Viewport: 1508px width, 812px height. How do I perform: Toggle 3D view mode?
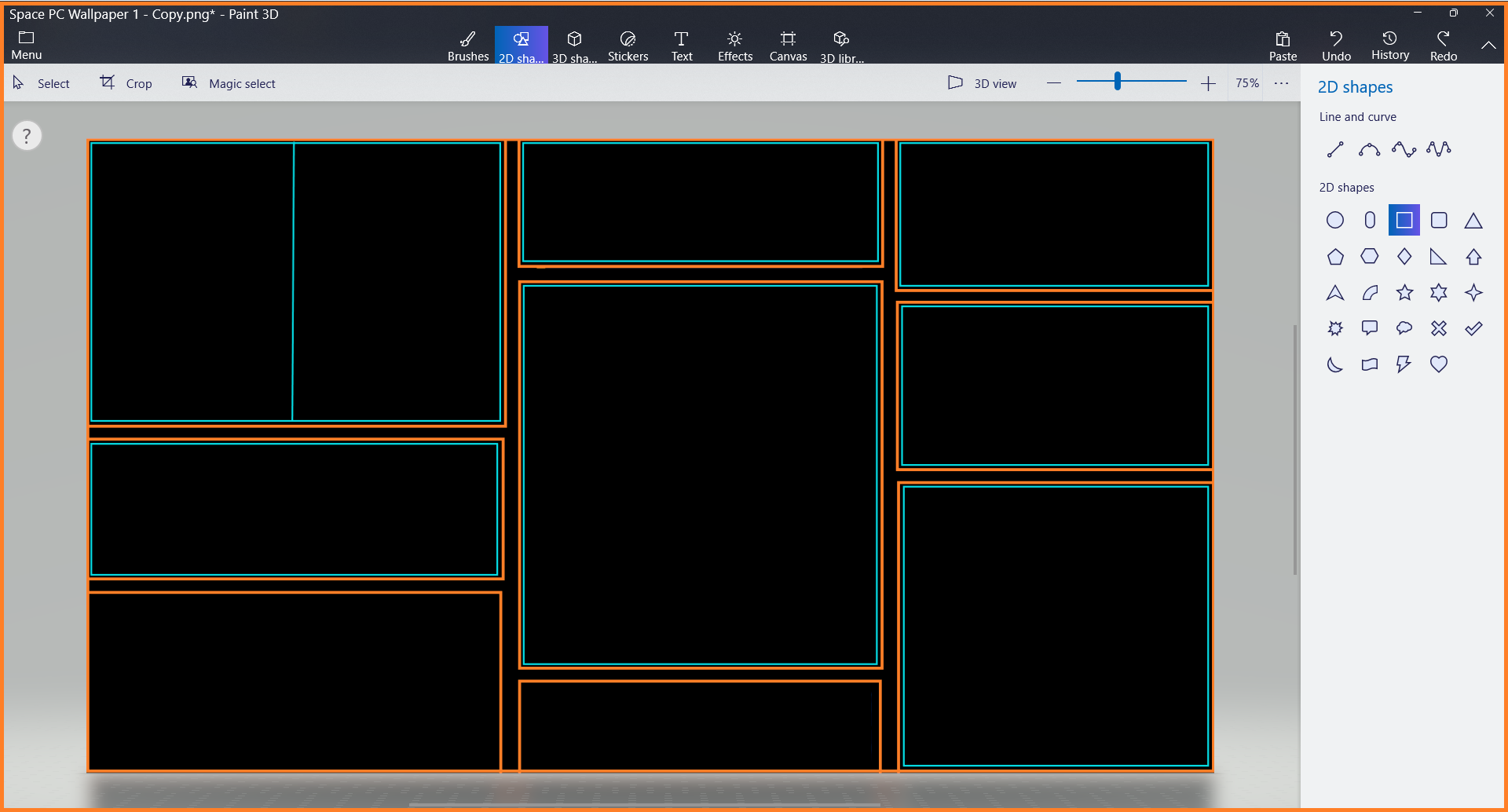(x=982, y=83)
